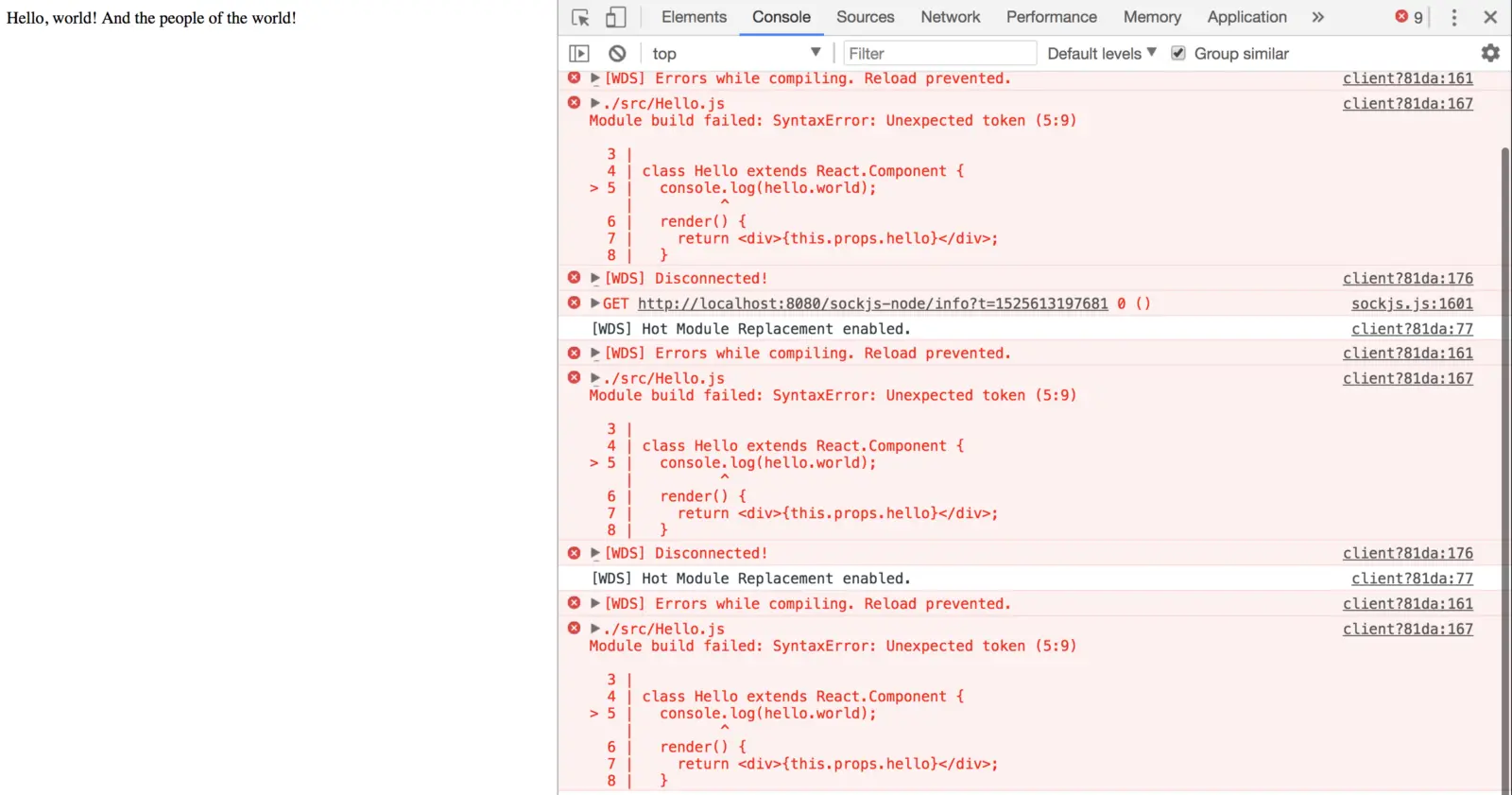Switch to the Memory tab
This screenshot has height=795, width=1512.
click(x=1152, y=17)
